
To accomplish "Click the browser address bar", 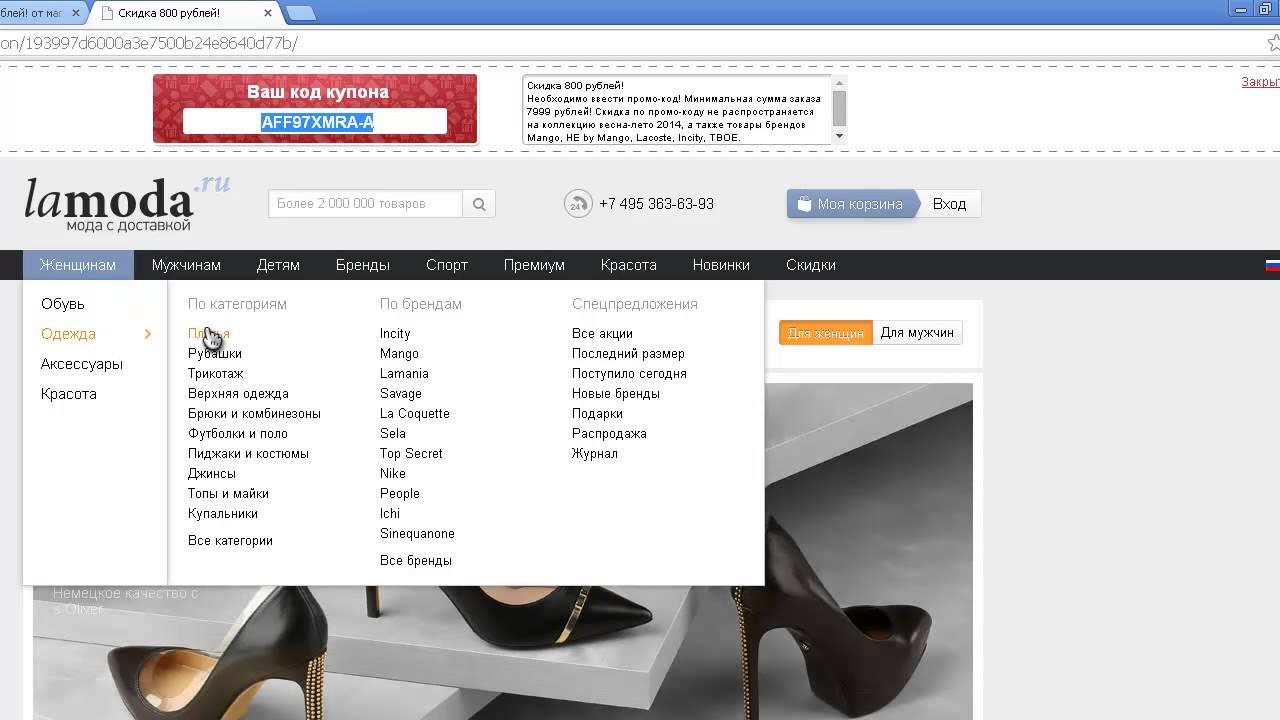I will (x=630, y=43).
